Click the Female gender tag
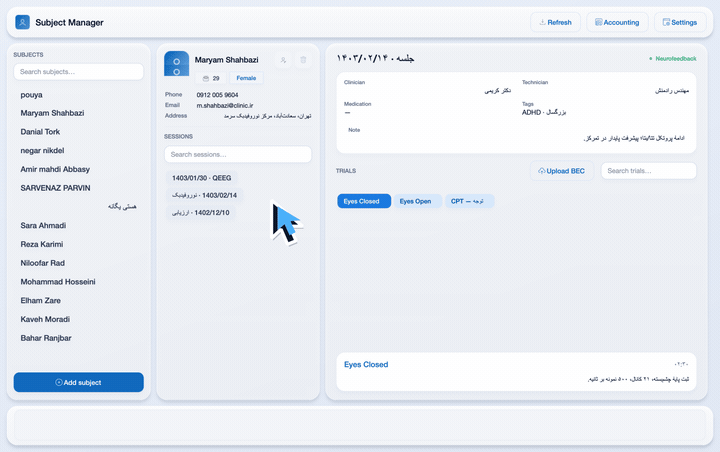The image size is (720, 452). click(x=247, y=78)
